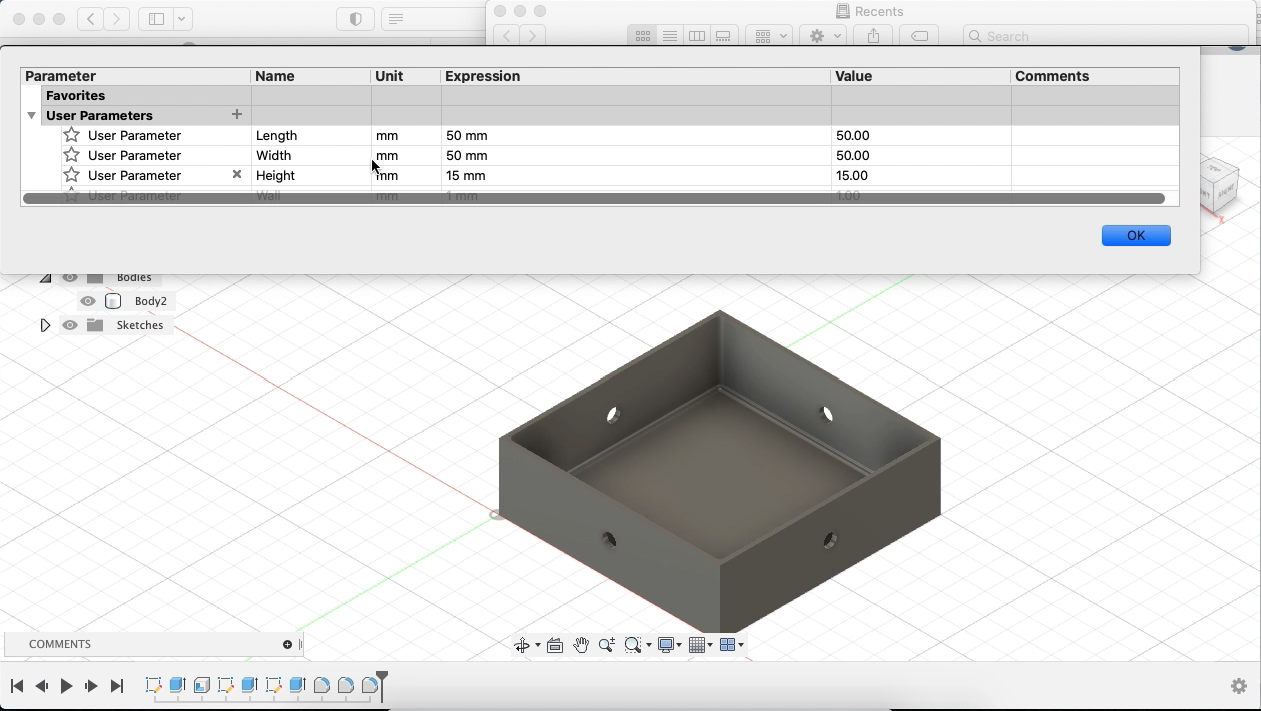Activate Pan hand tool
This screenshot has width=1261, height=711.
[581, 645]
